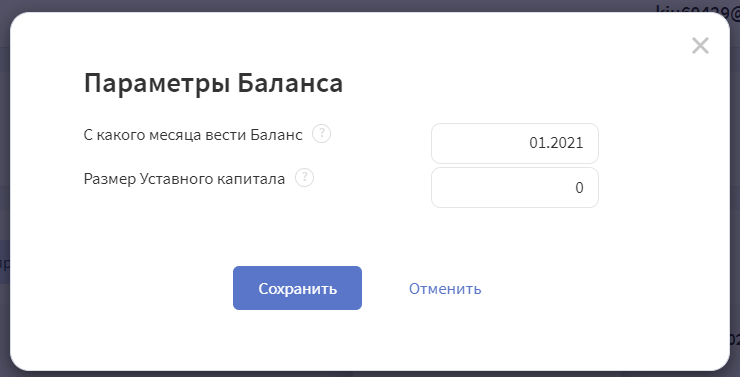Screen dimensions: 740x377
Task: Cancel changes via the Отменить link
Action: pyautogui.click(x=445, y=288)
